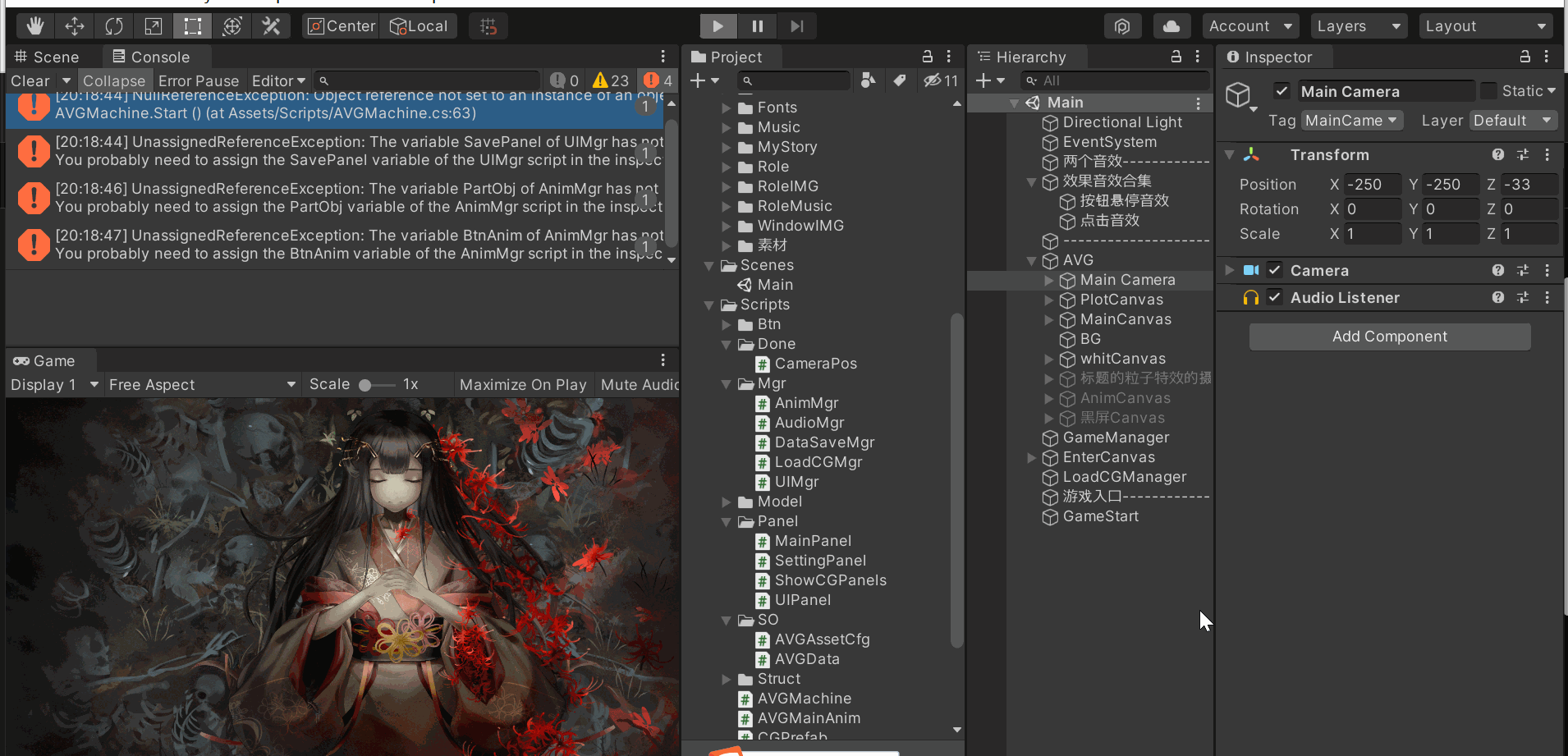Lock the Hierarchy panel
1568x756 pixels.
1176,57
